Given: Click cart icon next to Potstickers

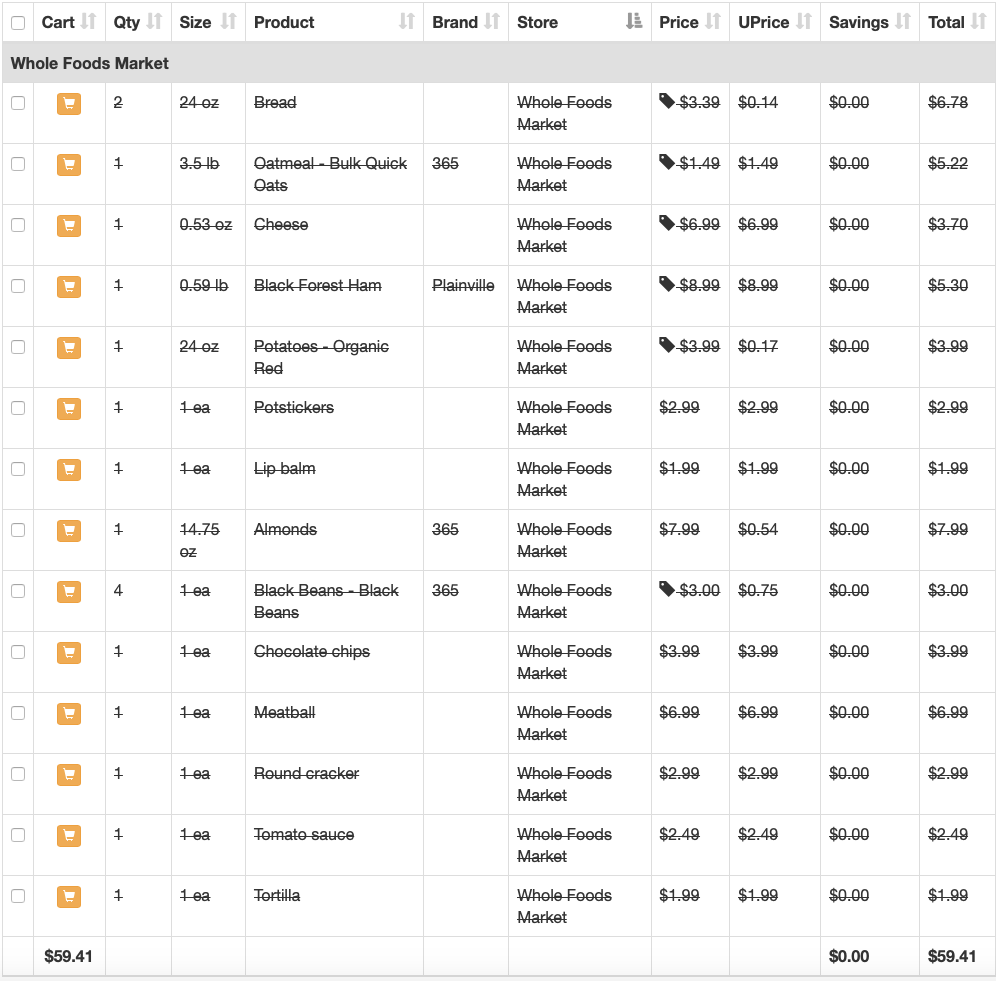Looking at the screenshot, I should coord(69,409).
